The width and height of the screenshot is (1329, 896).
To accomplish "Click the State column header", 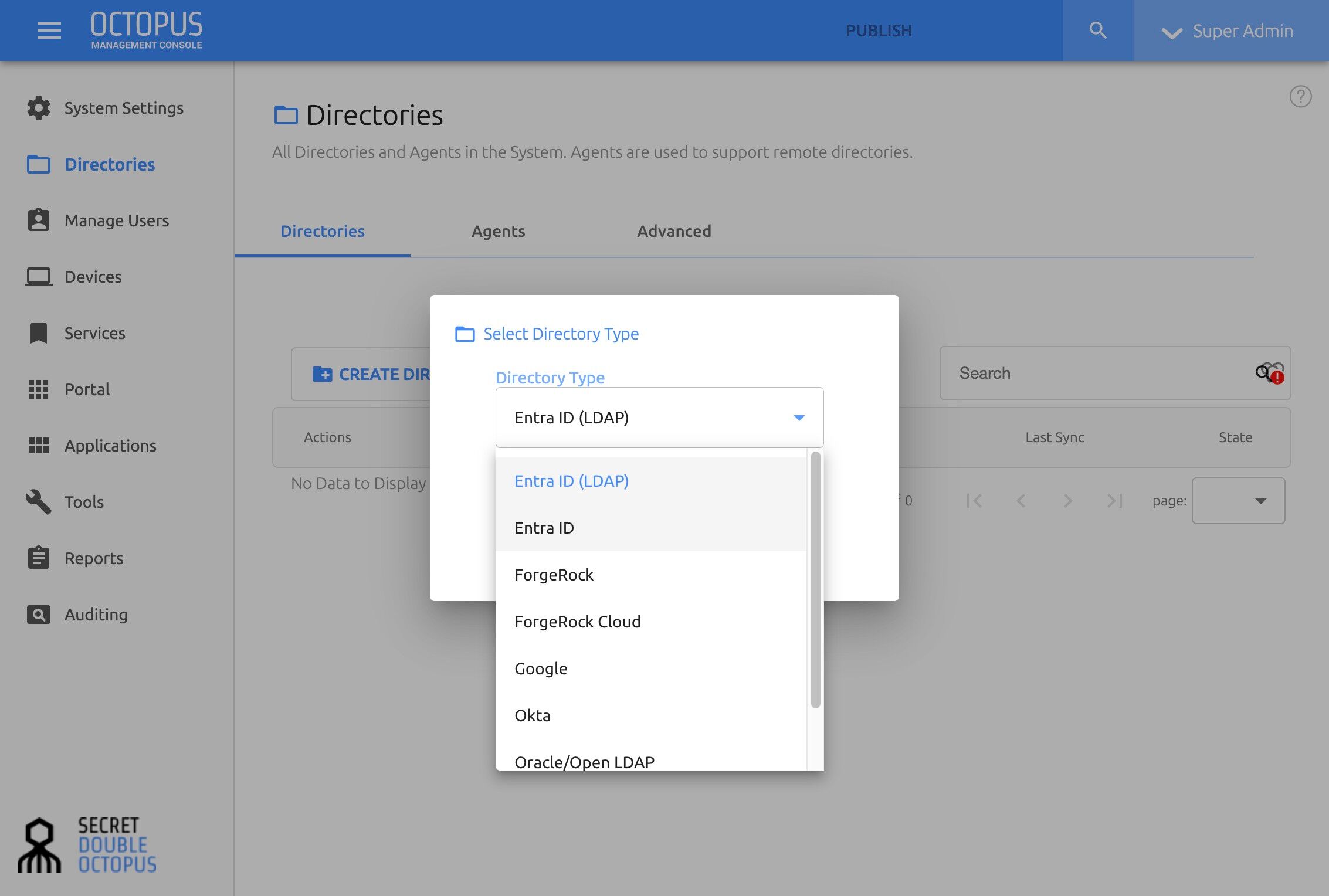I will (1235, 437).
